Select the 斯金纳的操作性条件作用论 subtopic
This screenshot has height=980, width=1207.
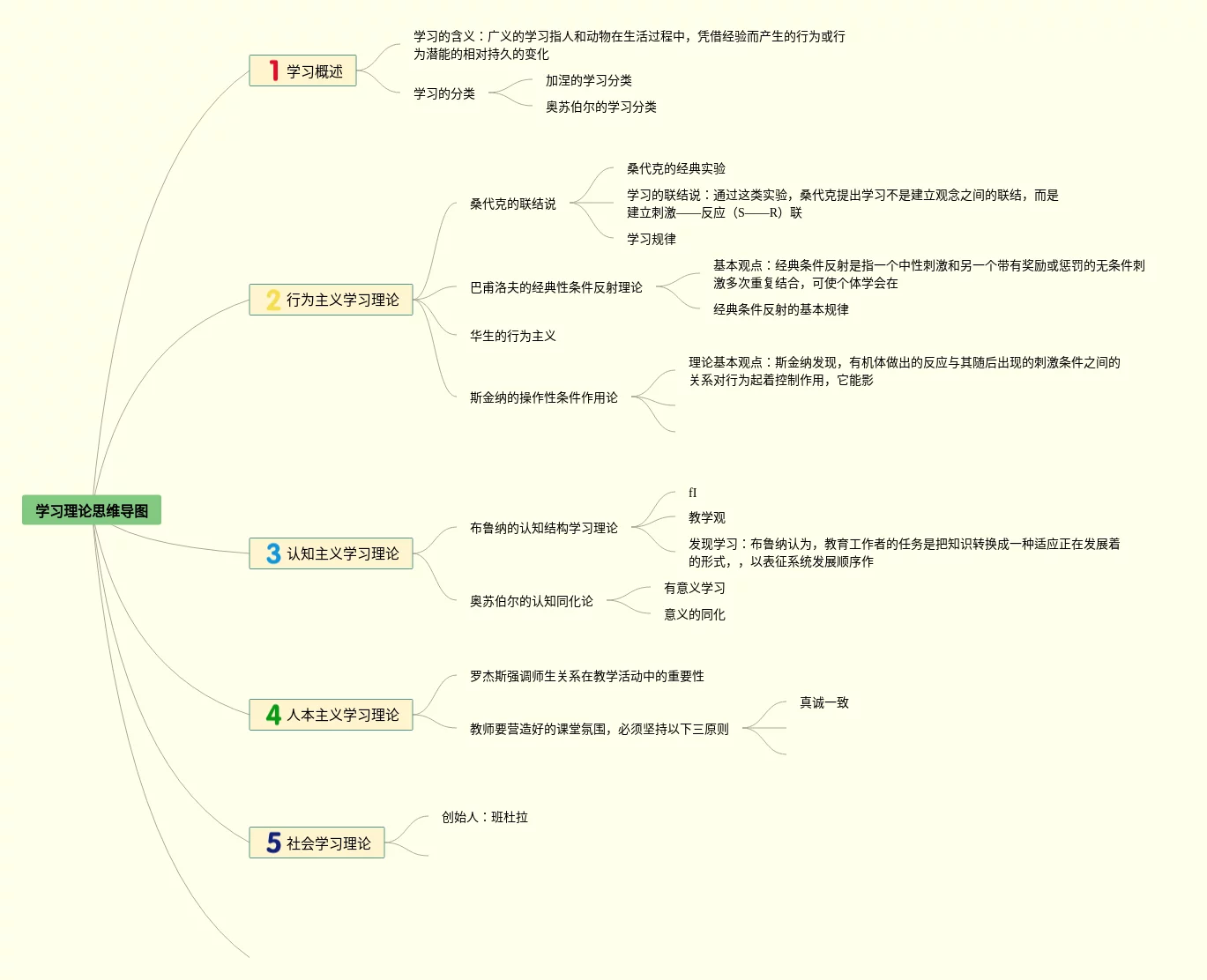[x=543, y=397]
